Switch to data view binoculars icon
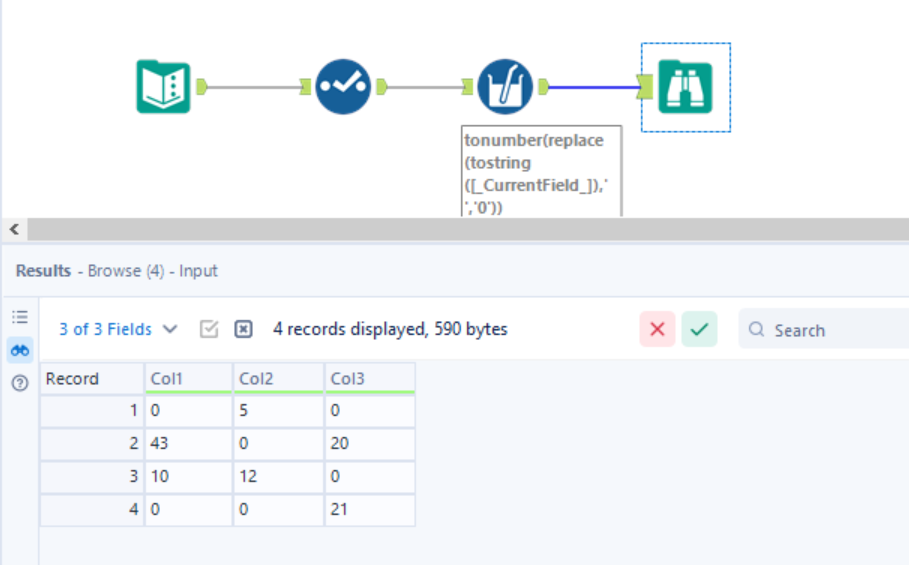 coord(20,350)
